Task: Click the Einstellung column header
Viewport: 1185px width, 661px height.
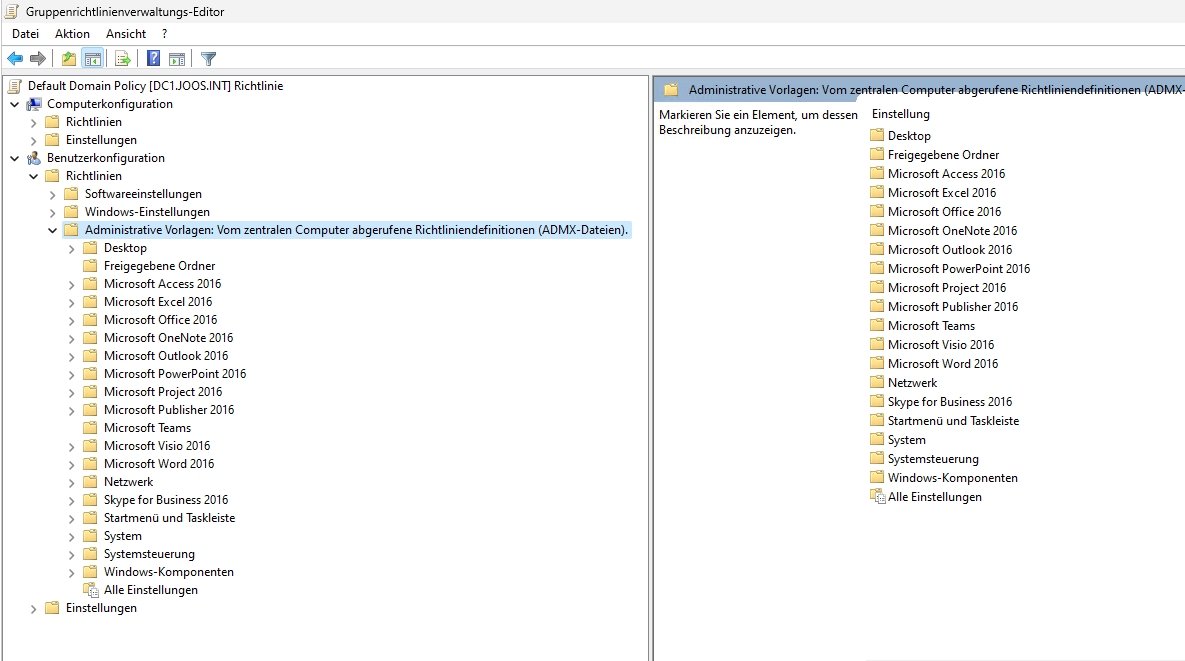Action: (x=901, y=114)
